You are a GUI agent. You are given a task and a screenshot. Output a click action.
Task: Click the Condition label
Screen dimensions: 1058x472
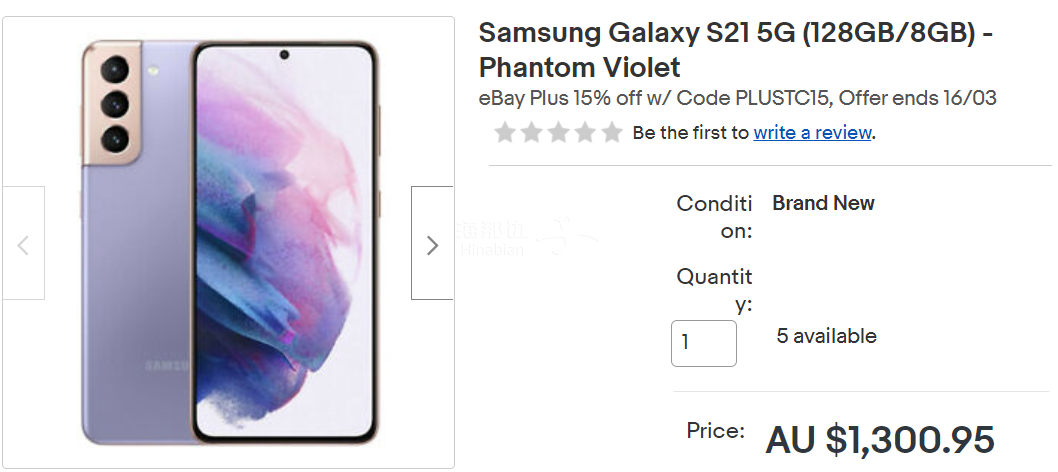pos(715,217)
